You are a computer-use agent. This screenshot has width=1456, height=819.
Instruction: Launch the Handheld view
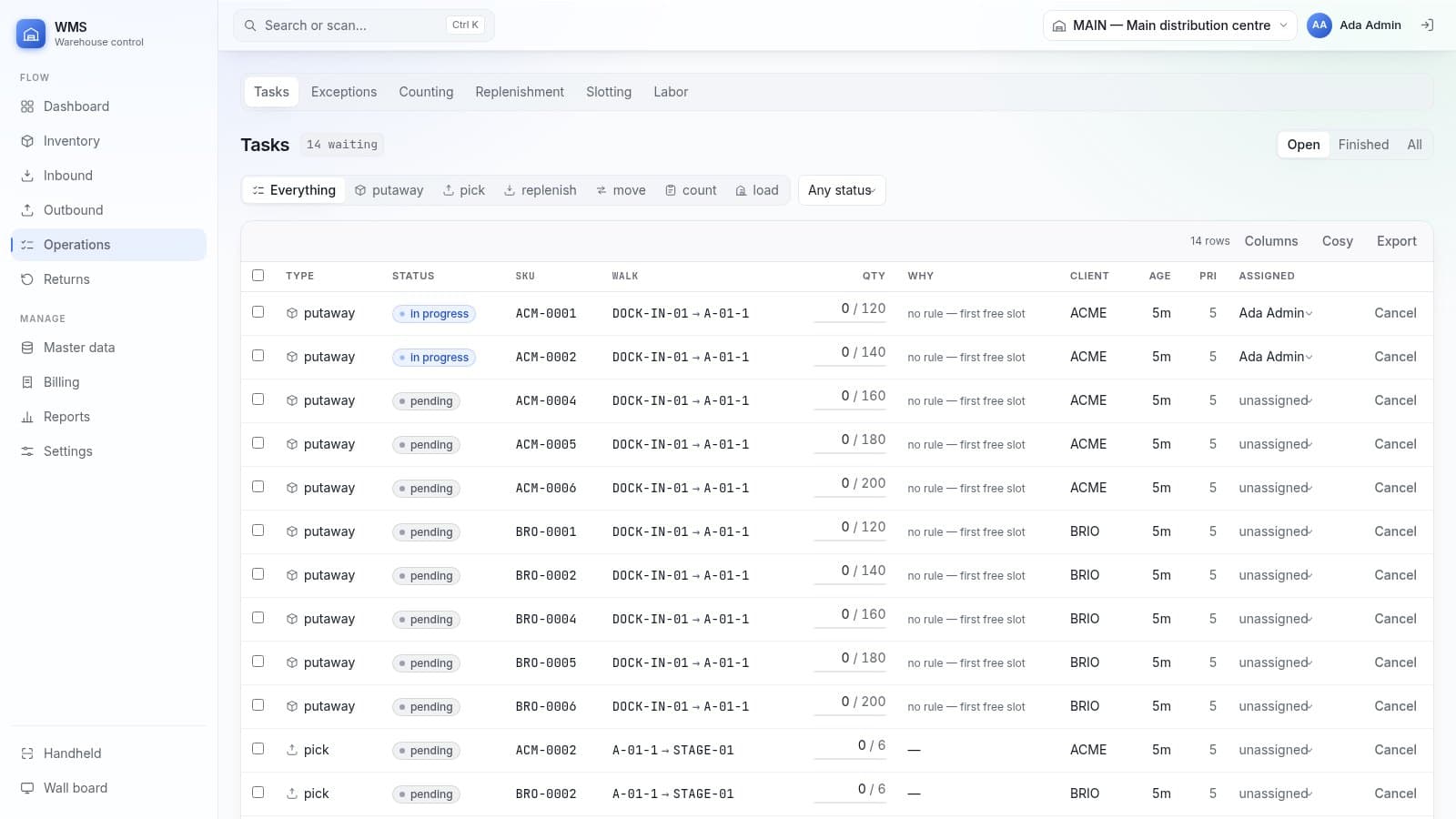coord(108,753)
